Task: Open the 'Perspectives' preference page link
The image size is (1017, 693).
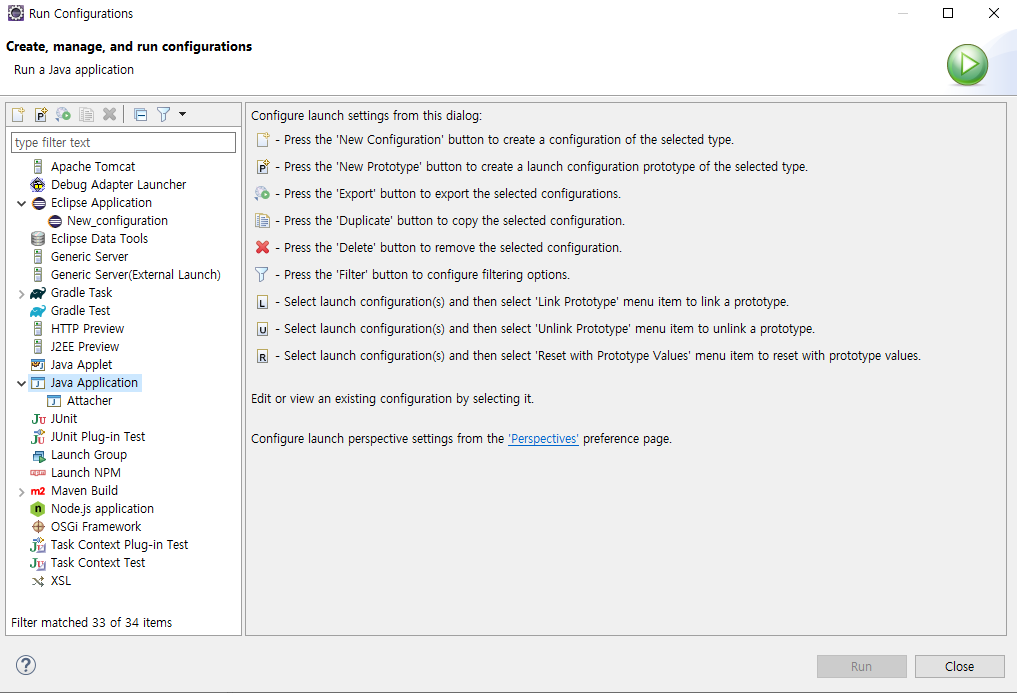Action: click(543, 439)
